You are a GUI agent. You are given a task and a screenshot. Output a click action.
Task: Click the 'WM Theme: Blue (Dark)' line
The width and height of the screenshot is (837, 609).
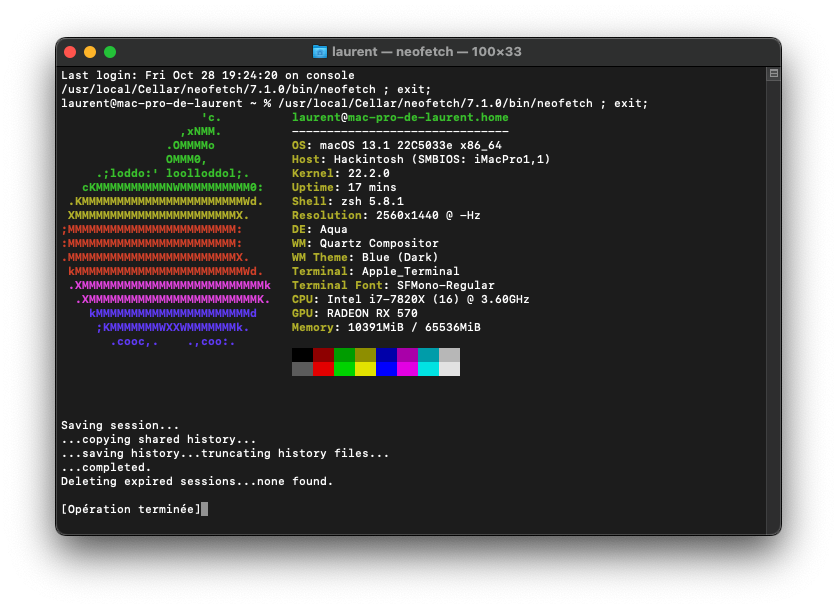click(365, 257)
